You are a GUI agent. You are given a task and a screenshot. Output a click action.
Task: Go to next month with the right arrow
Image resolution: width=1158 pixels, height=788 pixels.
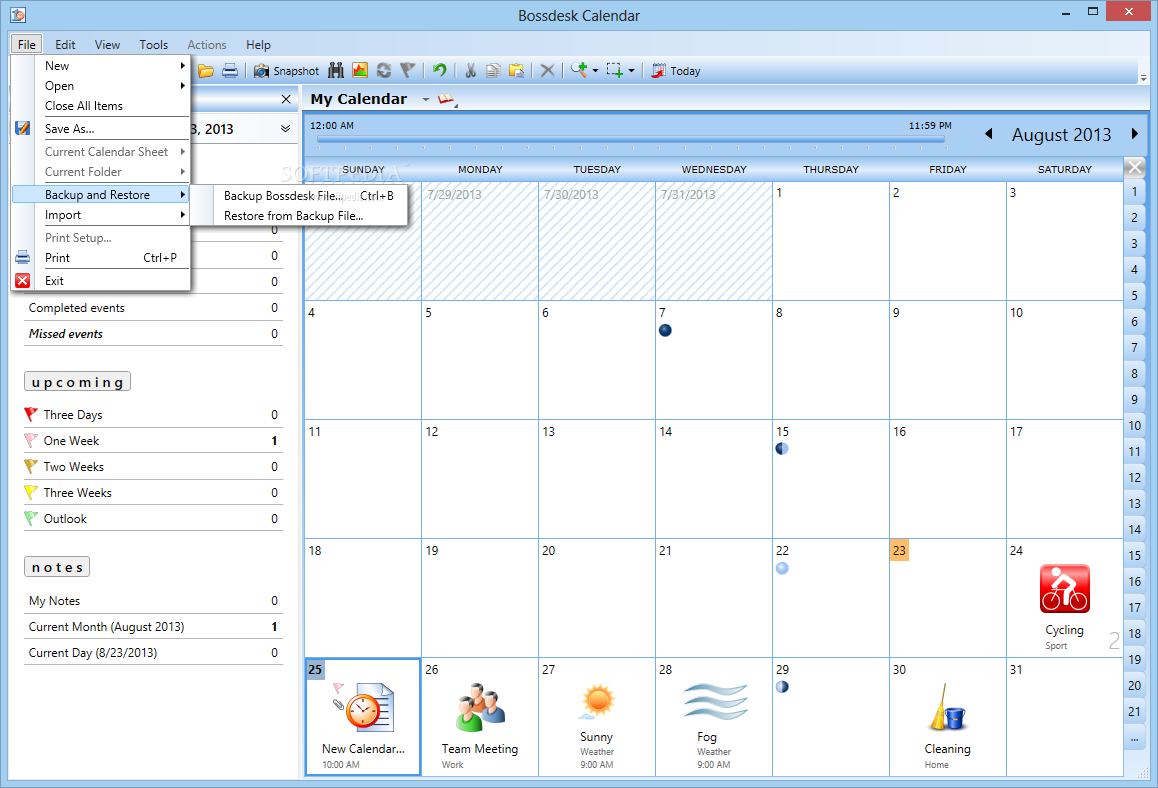[1134, 134]
